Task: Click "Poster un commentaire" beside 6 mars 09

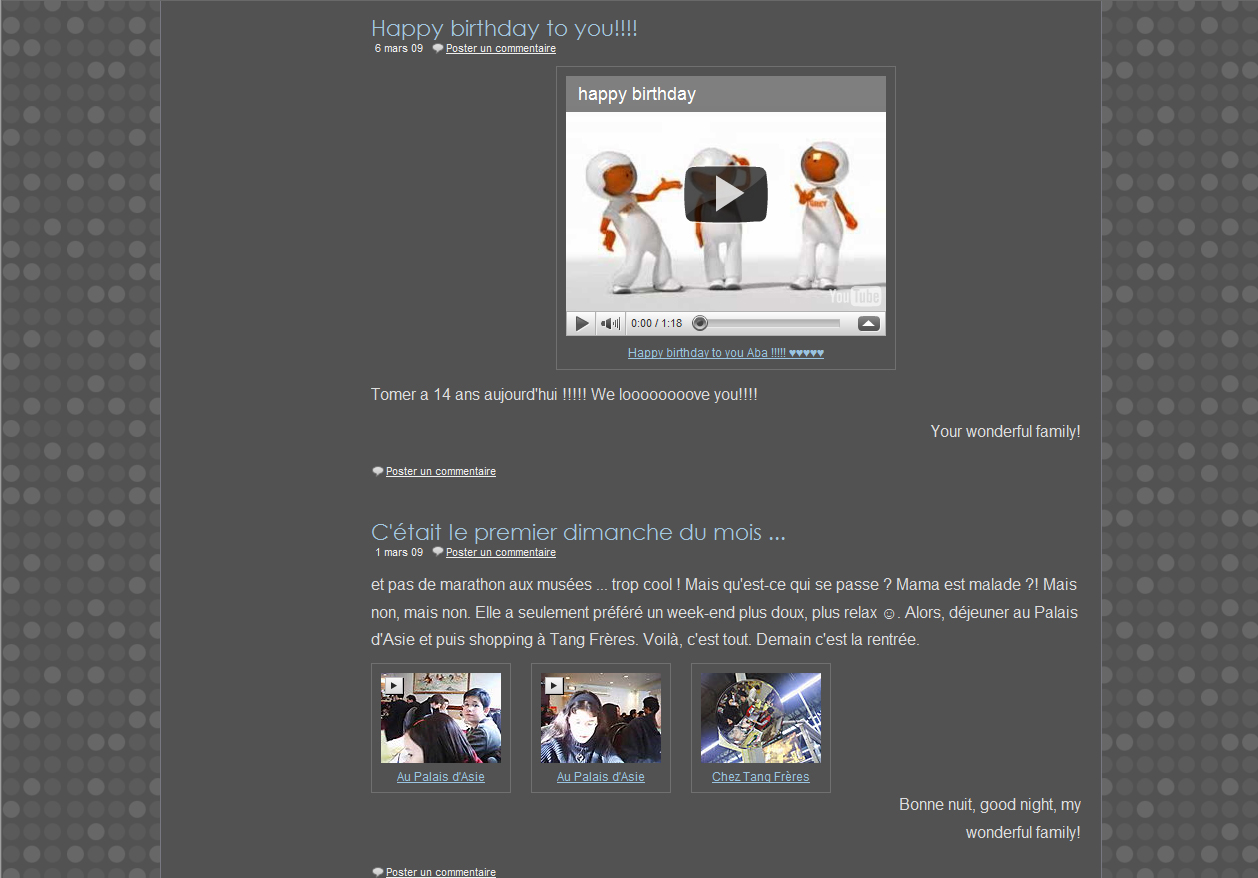Action: tap(500, 49)
